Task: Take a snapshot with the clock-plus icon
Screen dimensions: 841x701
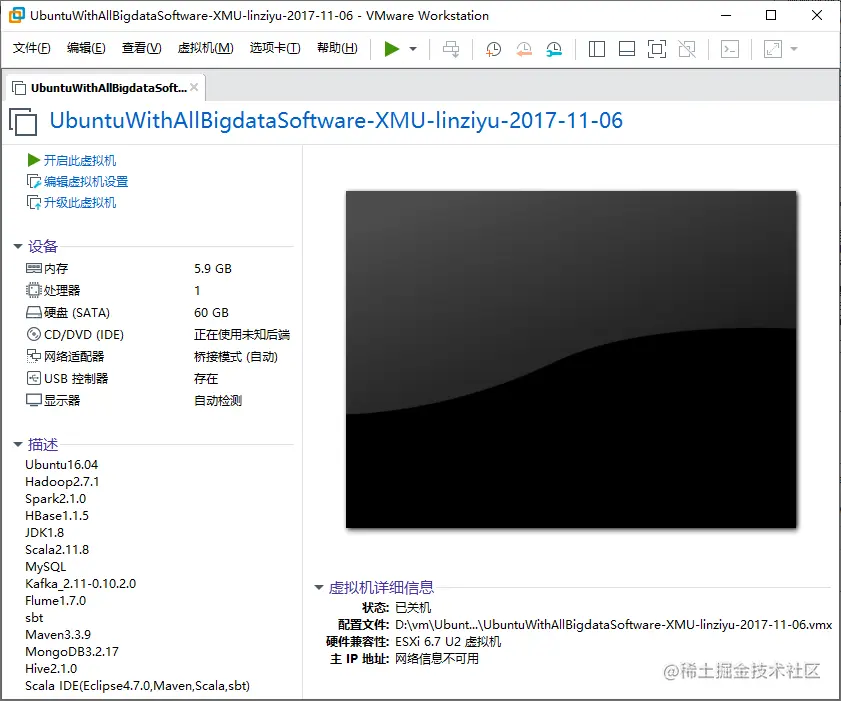Action: 493,49
